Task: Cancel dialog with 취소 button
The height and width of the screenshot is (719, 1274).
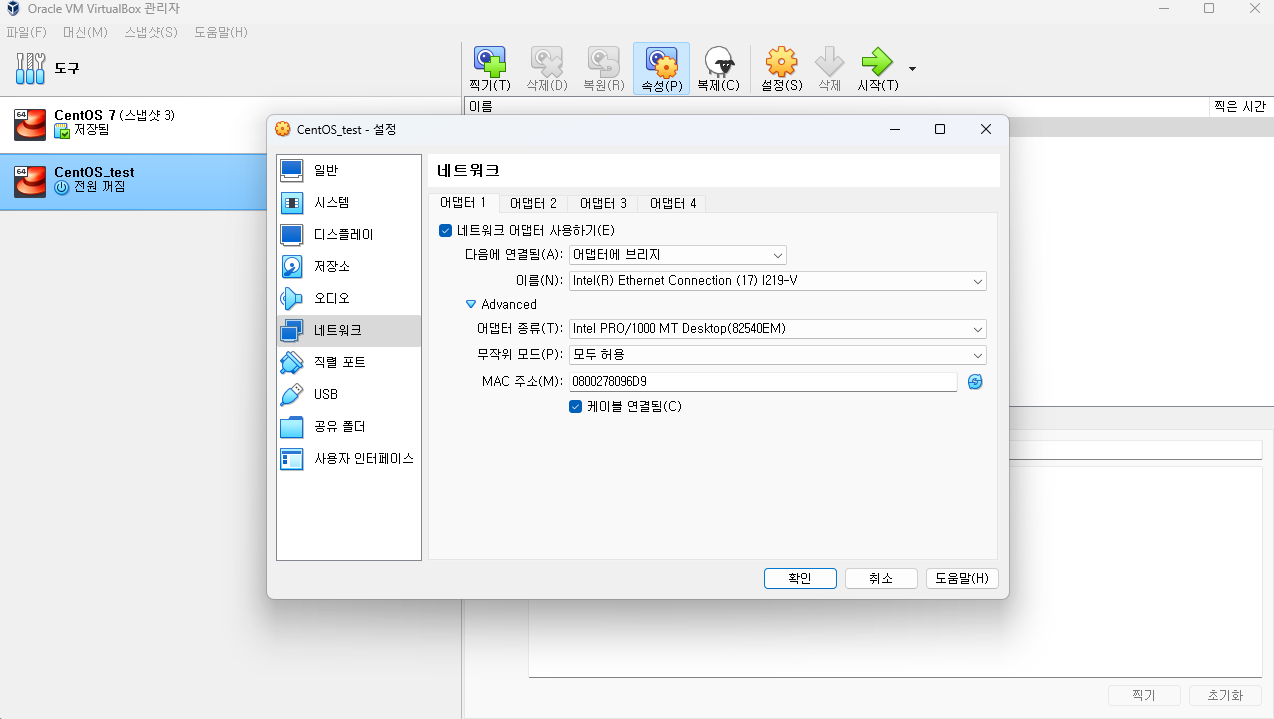Action: coord(881,578)
